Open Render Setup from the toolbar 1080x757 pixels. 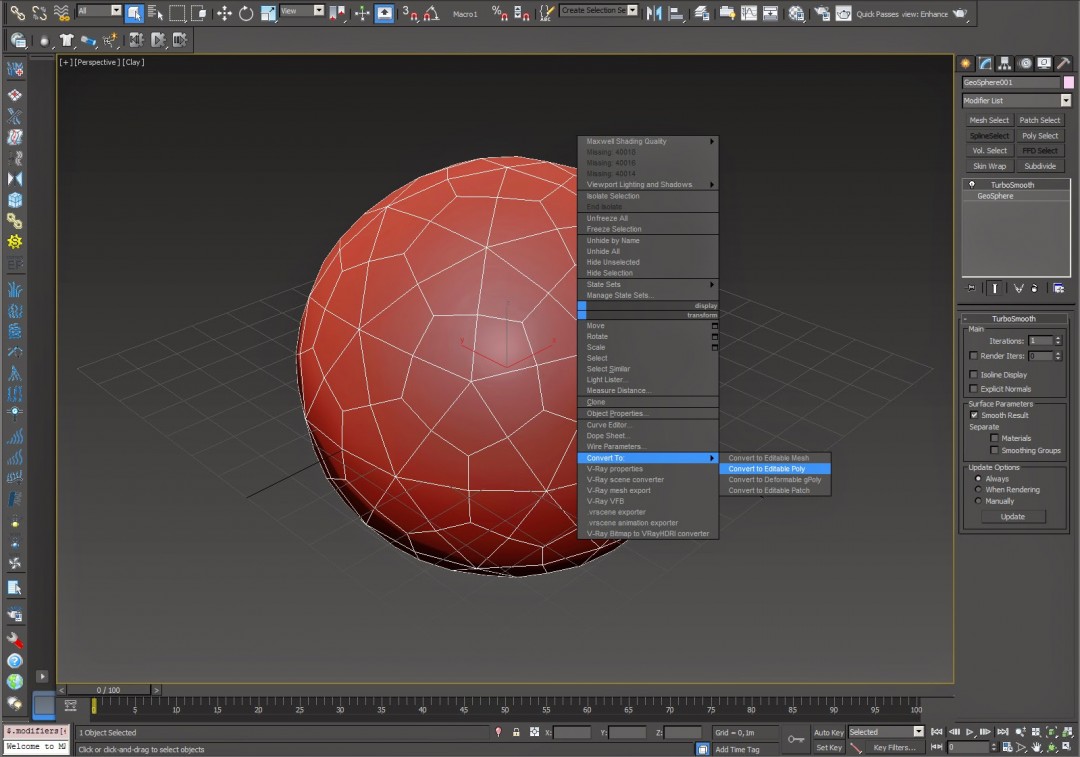(x=823, y=13)
